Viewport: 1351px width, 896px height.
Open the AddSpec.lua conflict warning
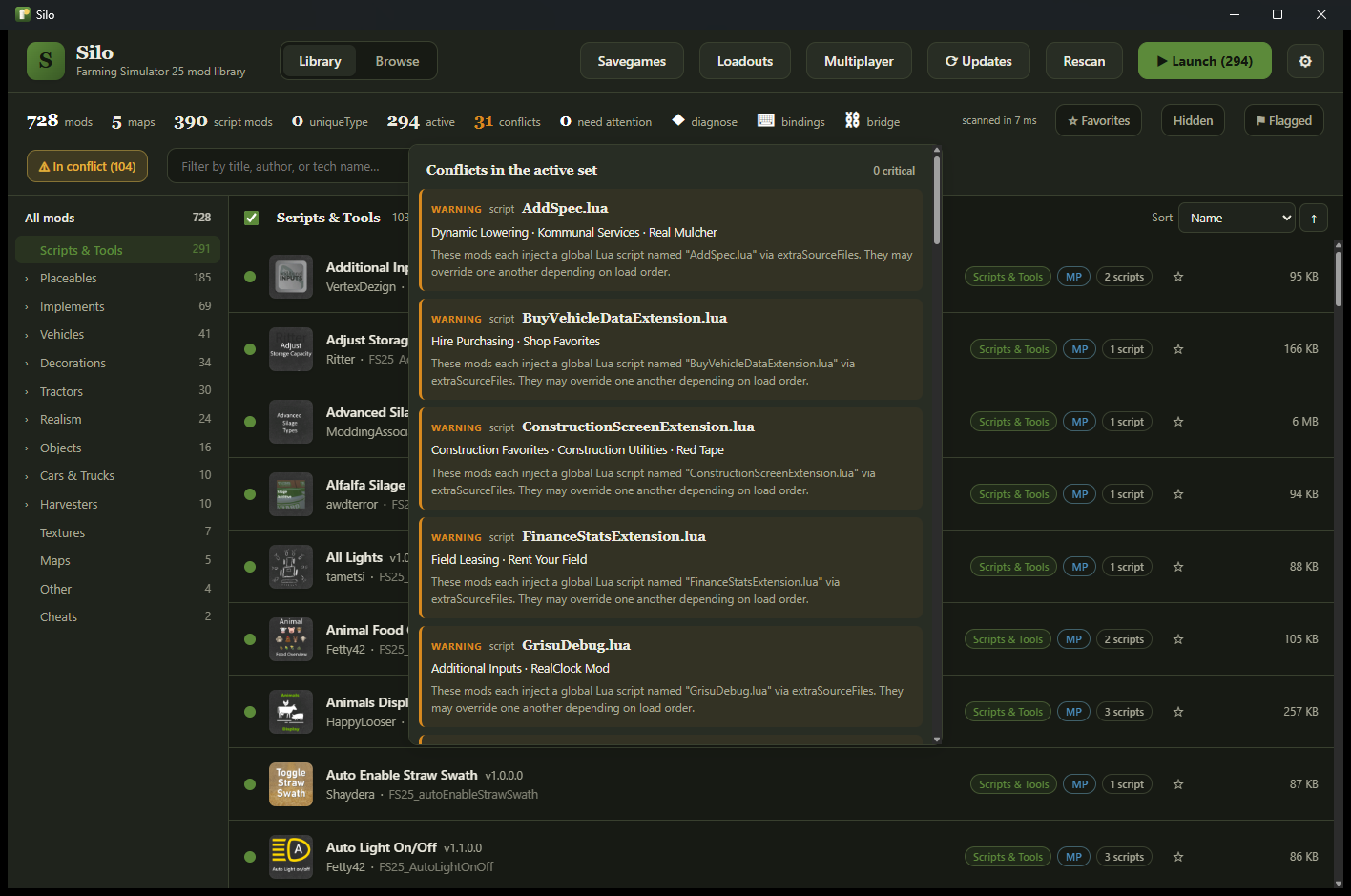click(x=671, y=240)
